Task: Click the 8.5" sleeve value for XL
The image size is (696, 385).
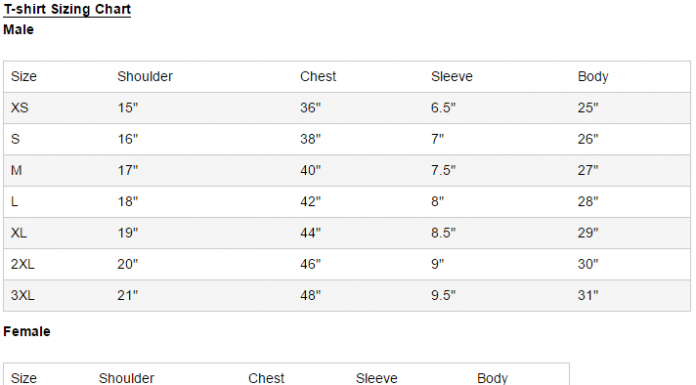Action: (x=443, y=233)
